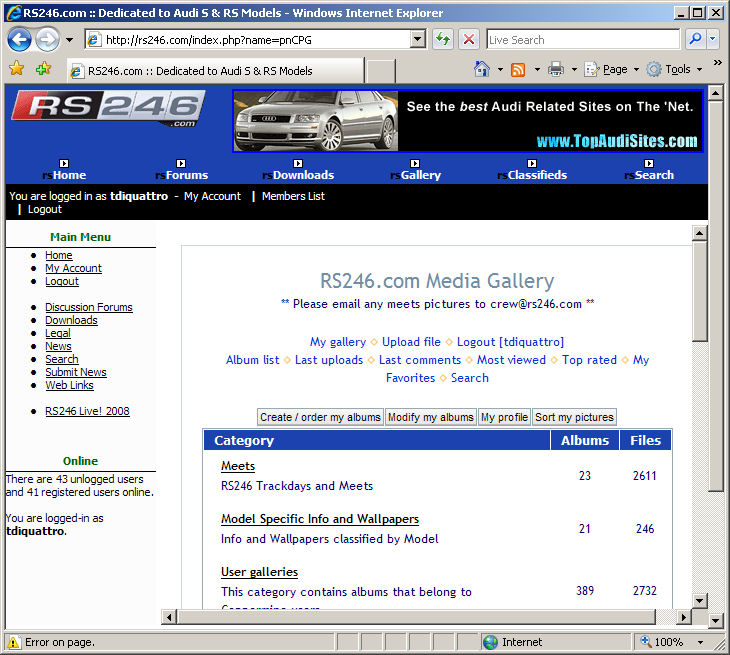Click the Live Search magnifier icon
730x655 pixels.
[x=695, y=39]
